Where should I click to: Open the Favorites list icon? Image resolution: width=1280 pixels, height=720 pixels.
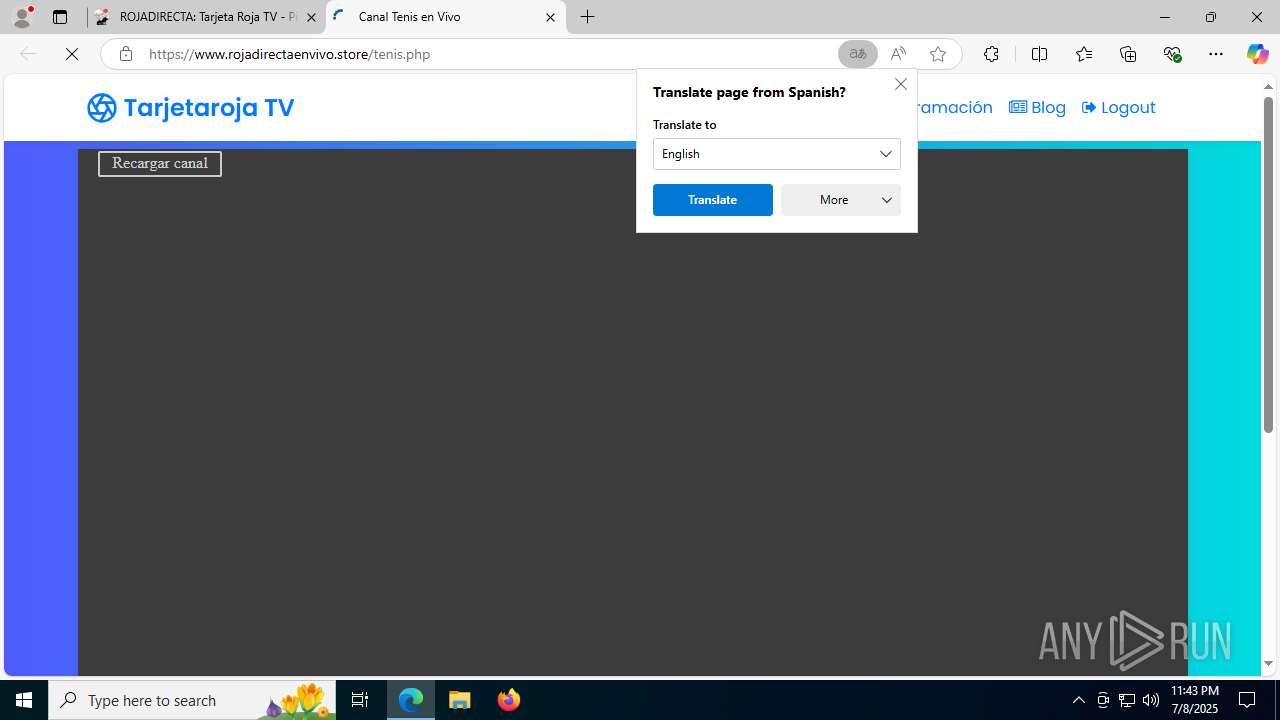pyautogui.click(x=1084, y=54)
